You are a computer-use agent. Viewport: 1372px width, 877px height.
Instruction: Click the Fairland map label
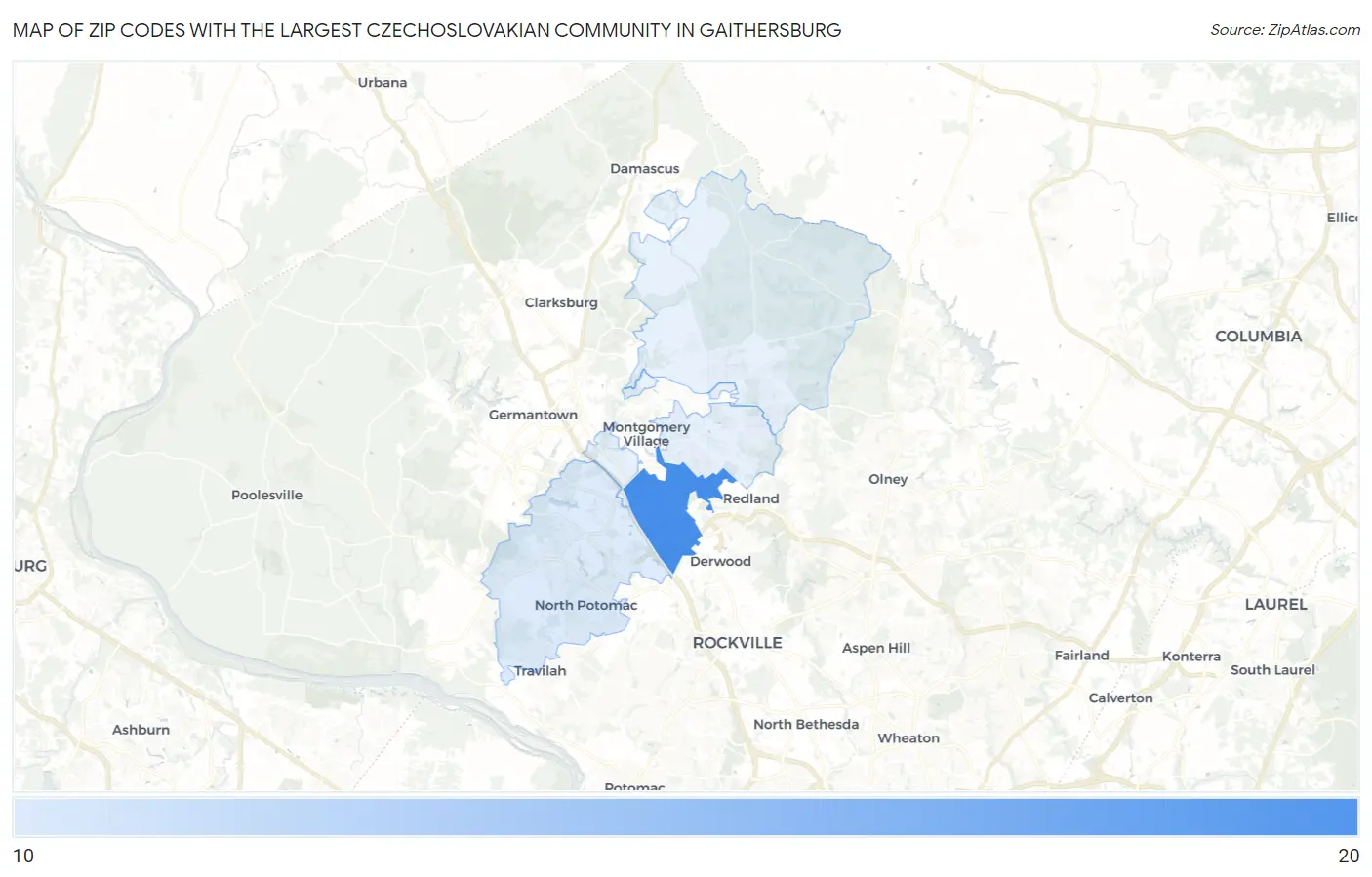click(x=1081, y=656)
